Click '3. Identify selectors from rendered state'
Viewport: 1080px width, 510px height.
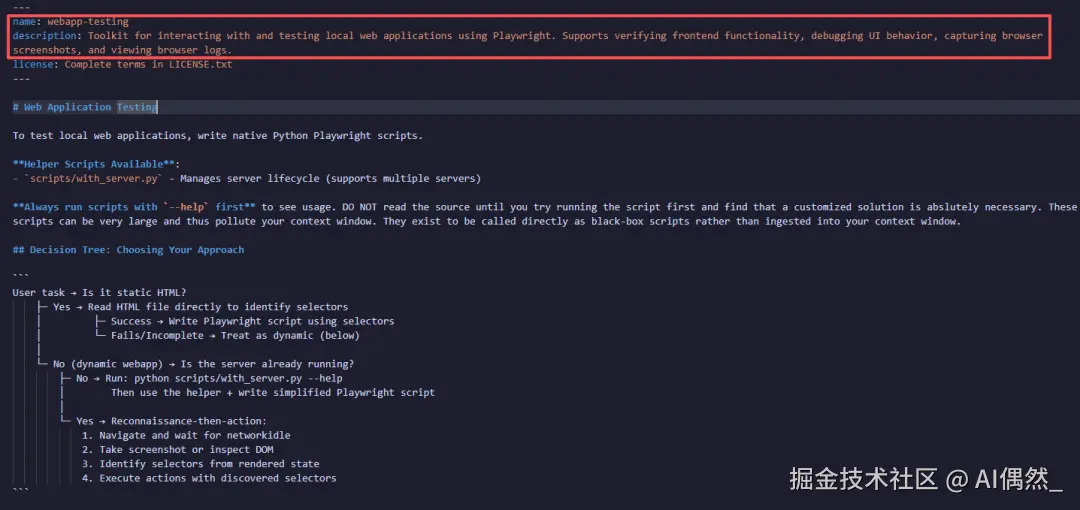200,464
